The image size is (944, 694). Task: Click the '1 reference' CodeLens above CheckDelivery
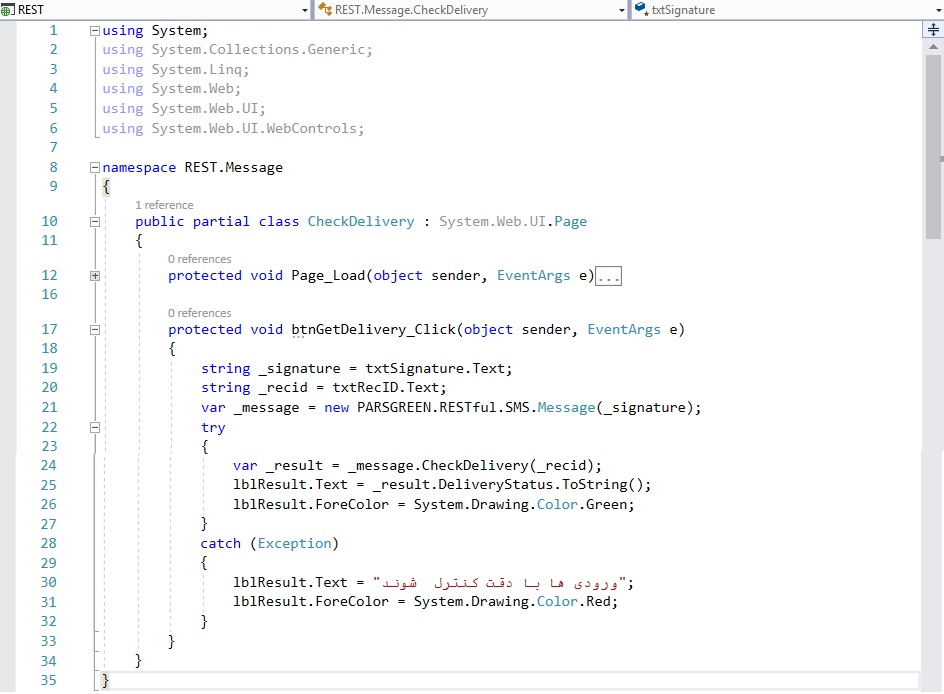click(x=164, y=205)
